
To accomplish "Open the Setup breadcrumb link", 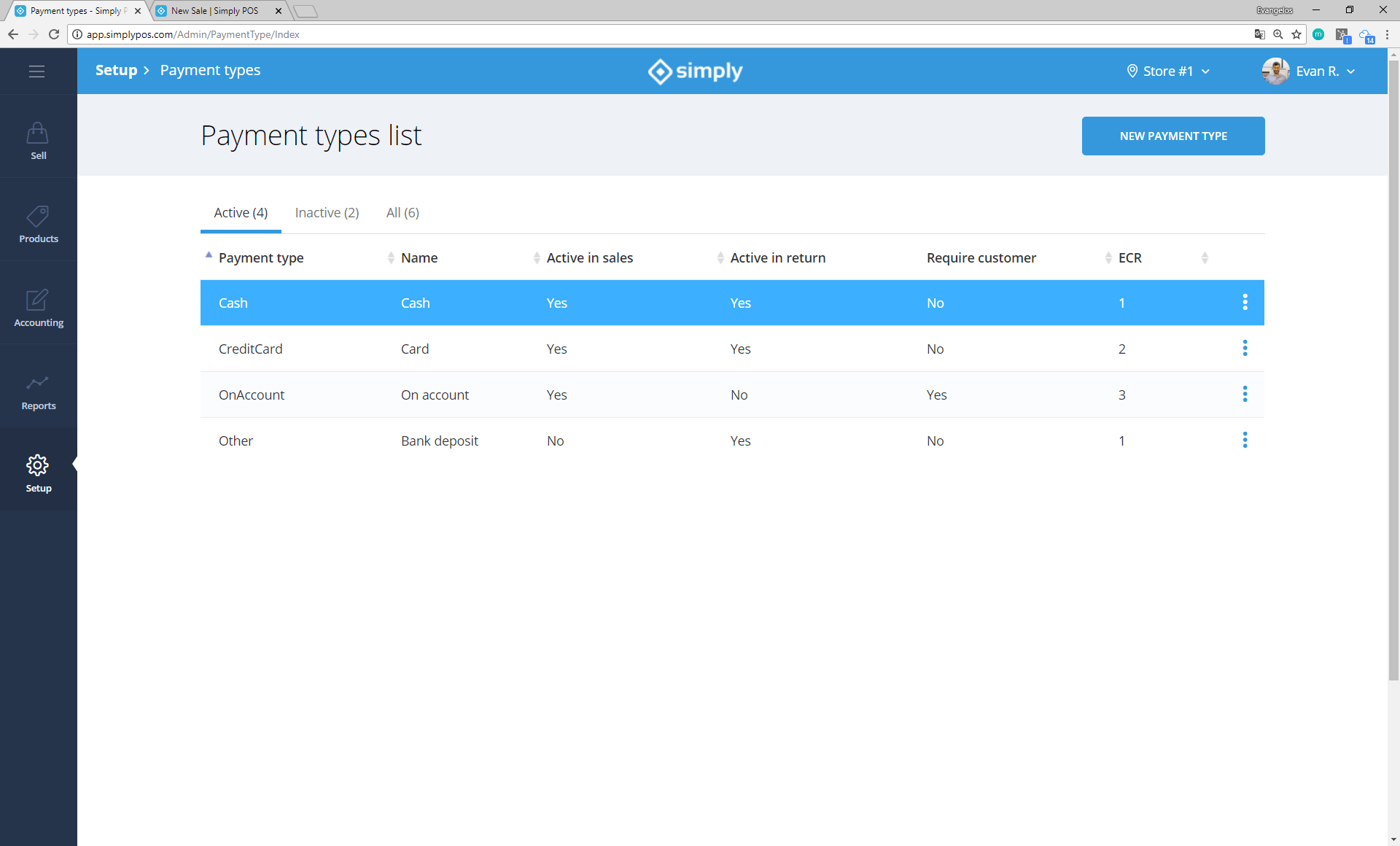I will 116,70.
